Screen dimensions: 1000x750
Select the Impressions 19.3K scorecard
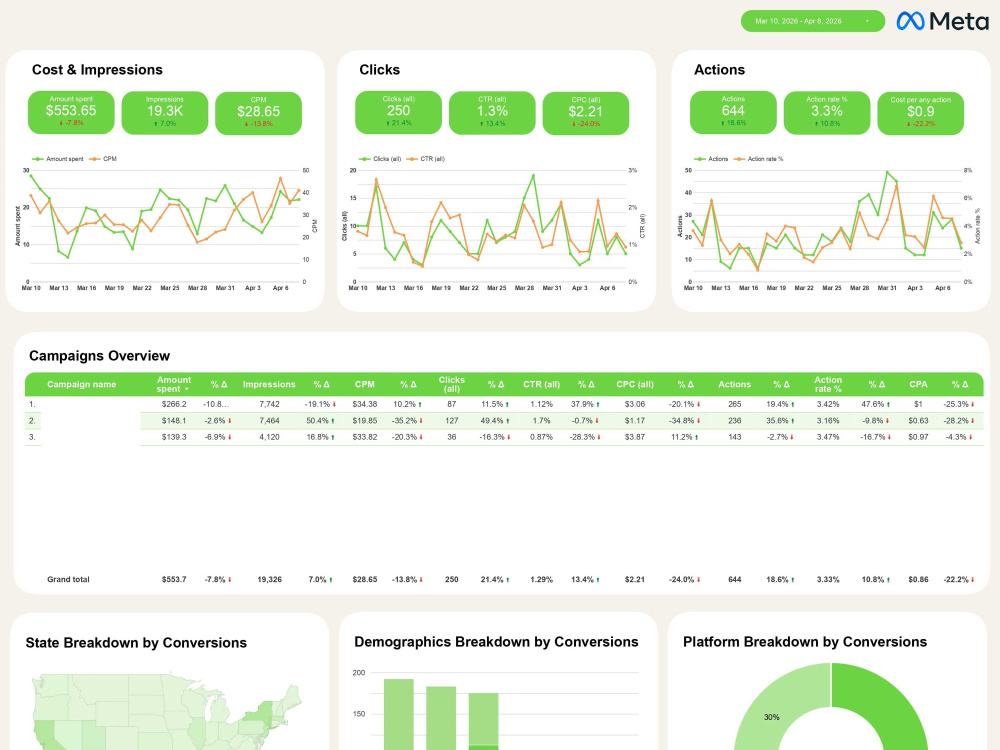coord(165,113)
